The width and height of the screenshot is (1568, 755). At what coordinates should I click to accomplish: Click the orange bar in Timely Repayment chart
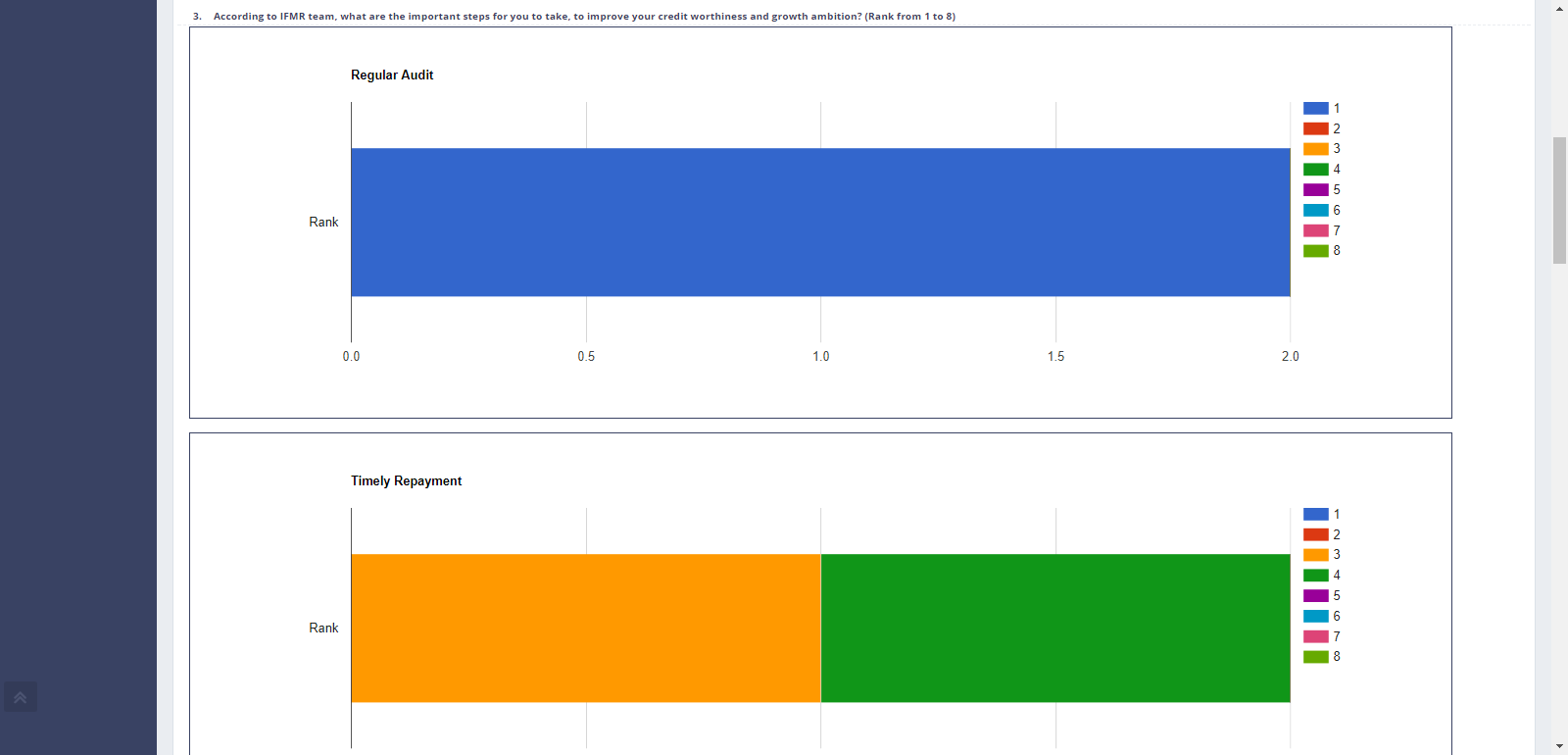click(x=585, y=629)
